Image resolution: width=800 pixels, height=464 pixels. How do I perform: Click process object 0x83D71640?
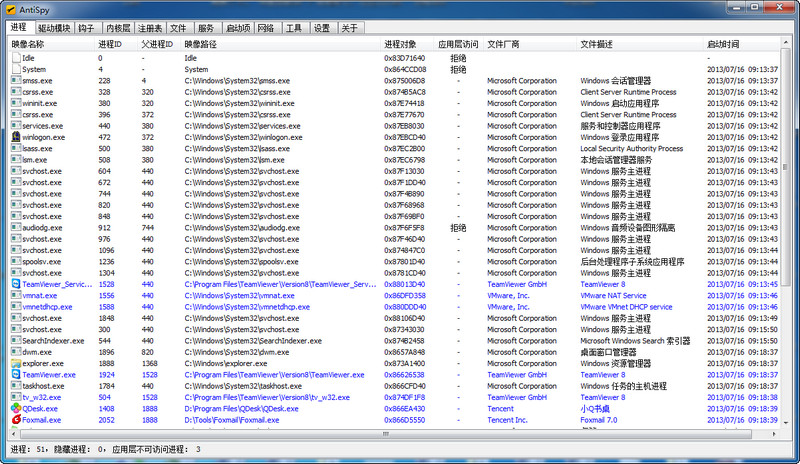point(405,58)
